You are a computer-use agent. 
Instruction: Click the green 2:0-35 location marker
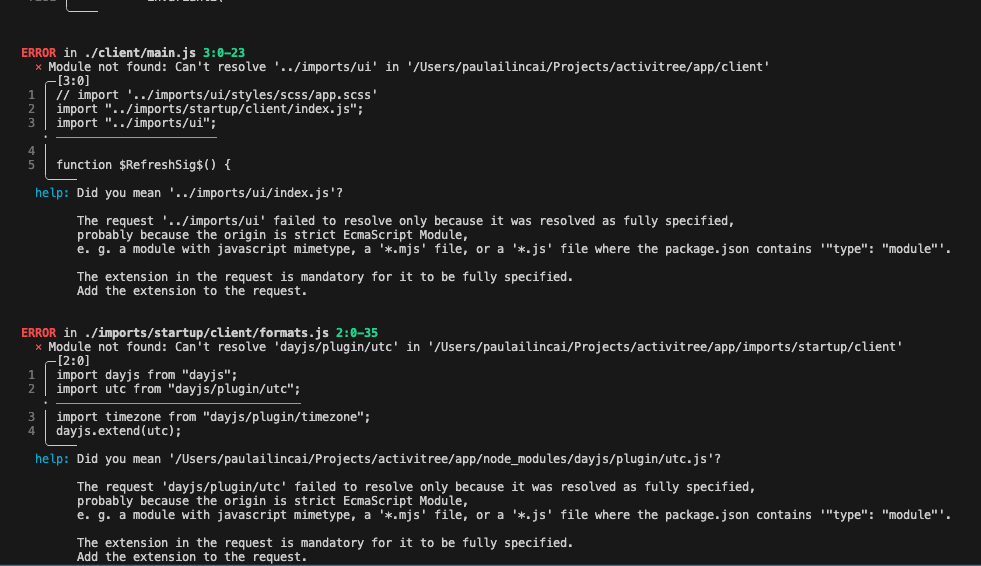point(357,333)
